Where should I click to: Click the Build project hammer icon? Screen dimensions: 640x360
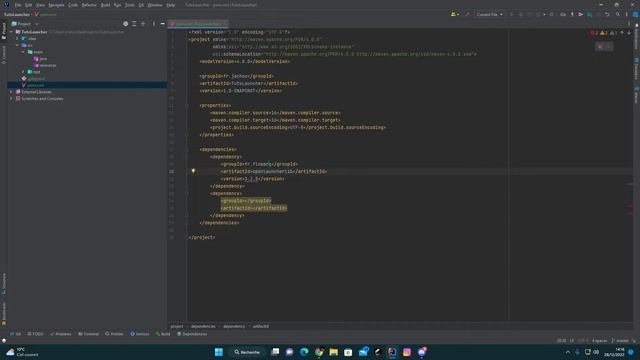point(467,14)
